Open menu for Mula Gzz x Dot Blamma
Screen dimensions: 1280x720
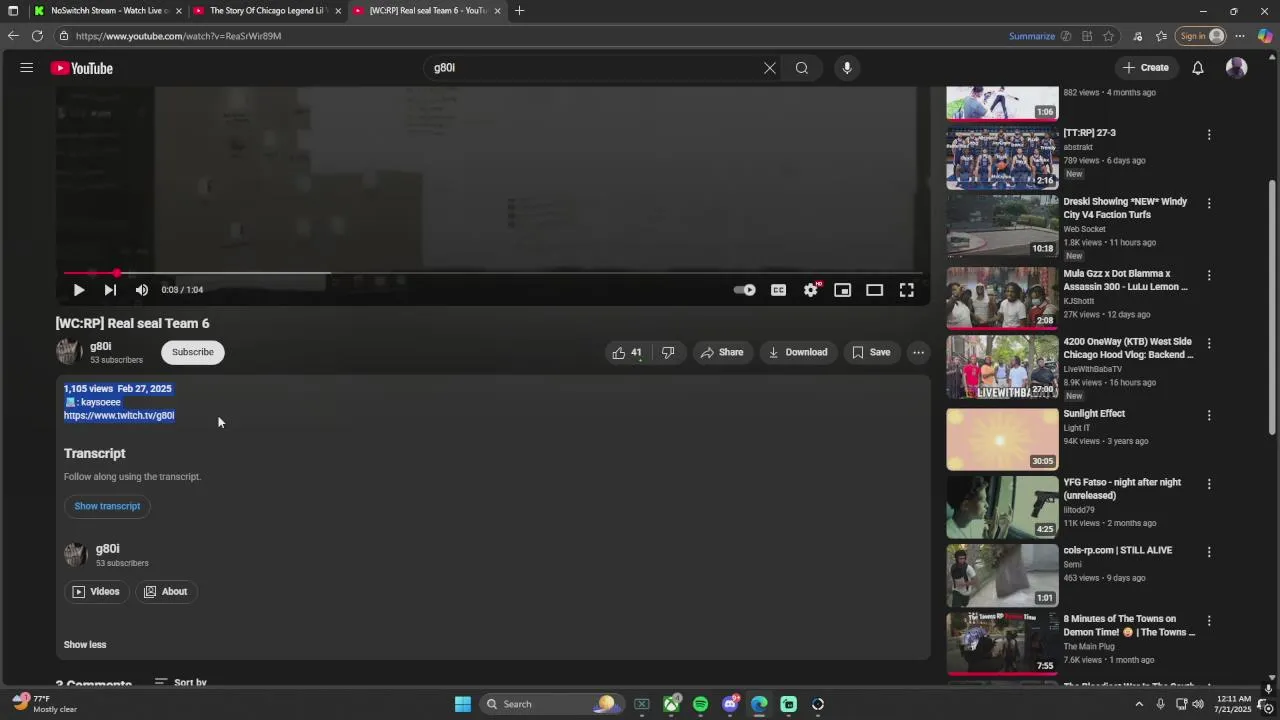point(1209,275)
